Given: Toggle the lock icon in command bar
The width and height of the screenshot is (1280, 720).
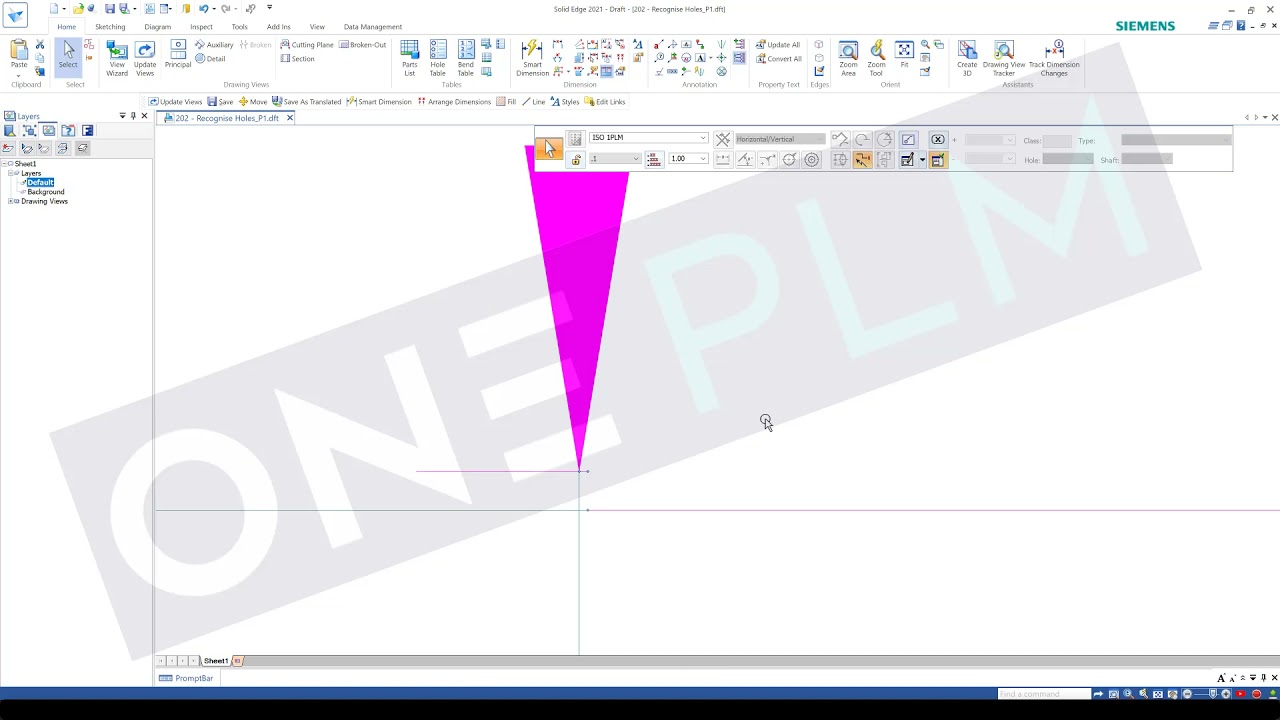Looking at the screenshot, I should tap(575, 160).
